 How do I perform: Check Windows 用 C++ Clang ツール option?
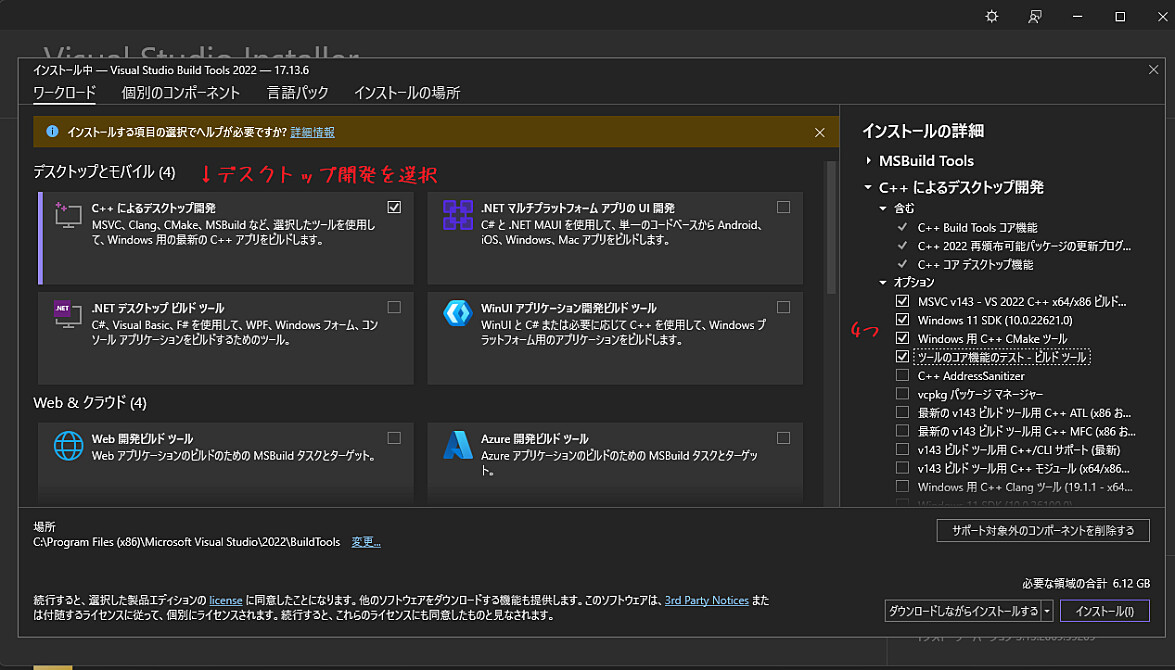click(902, 486)
